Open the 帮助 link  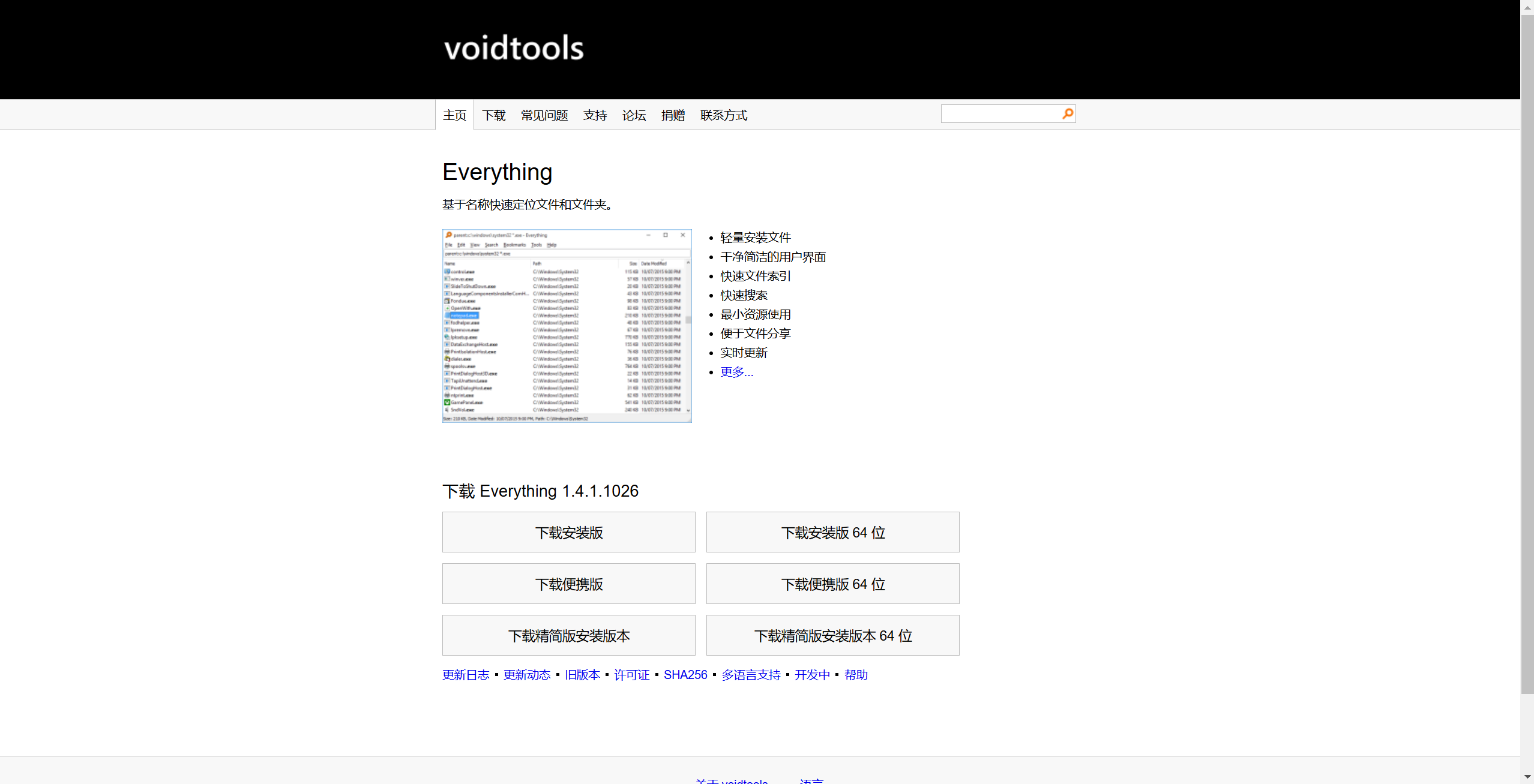856,675
